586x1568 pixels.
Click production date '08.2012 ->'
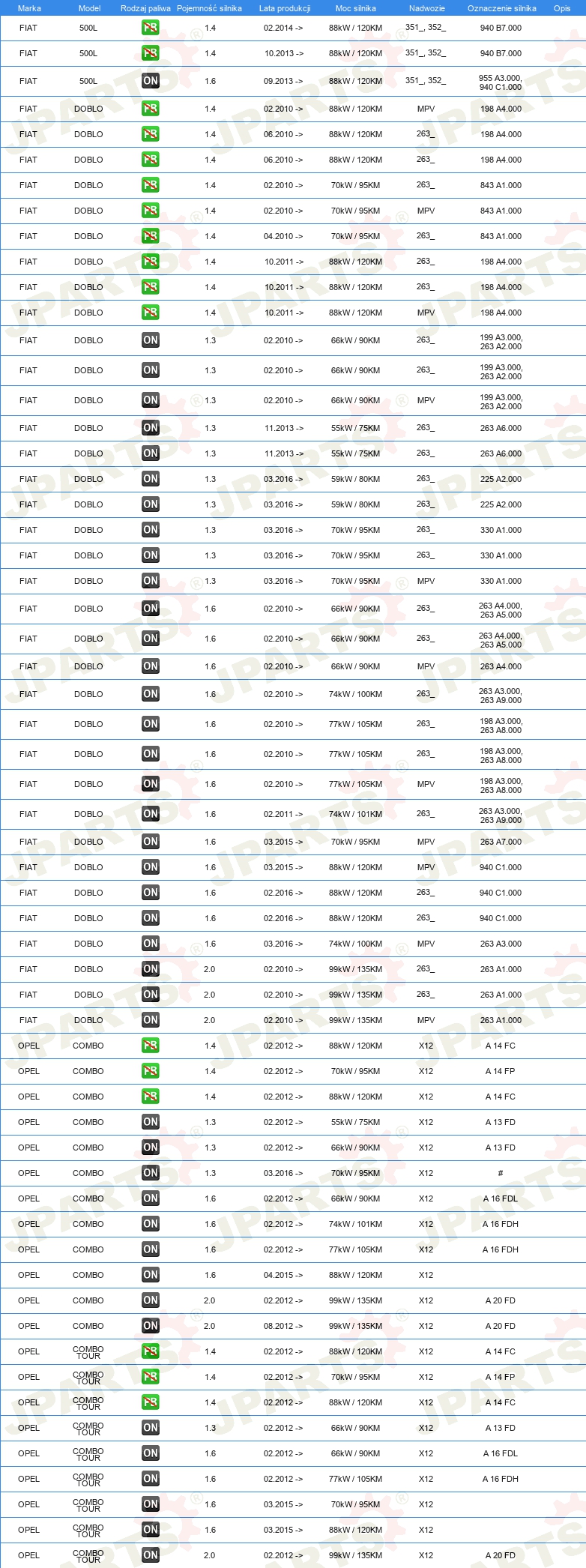click(x=283, y=1326)
